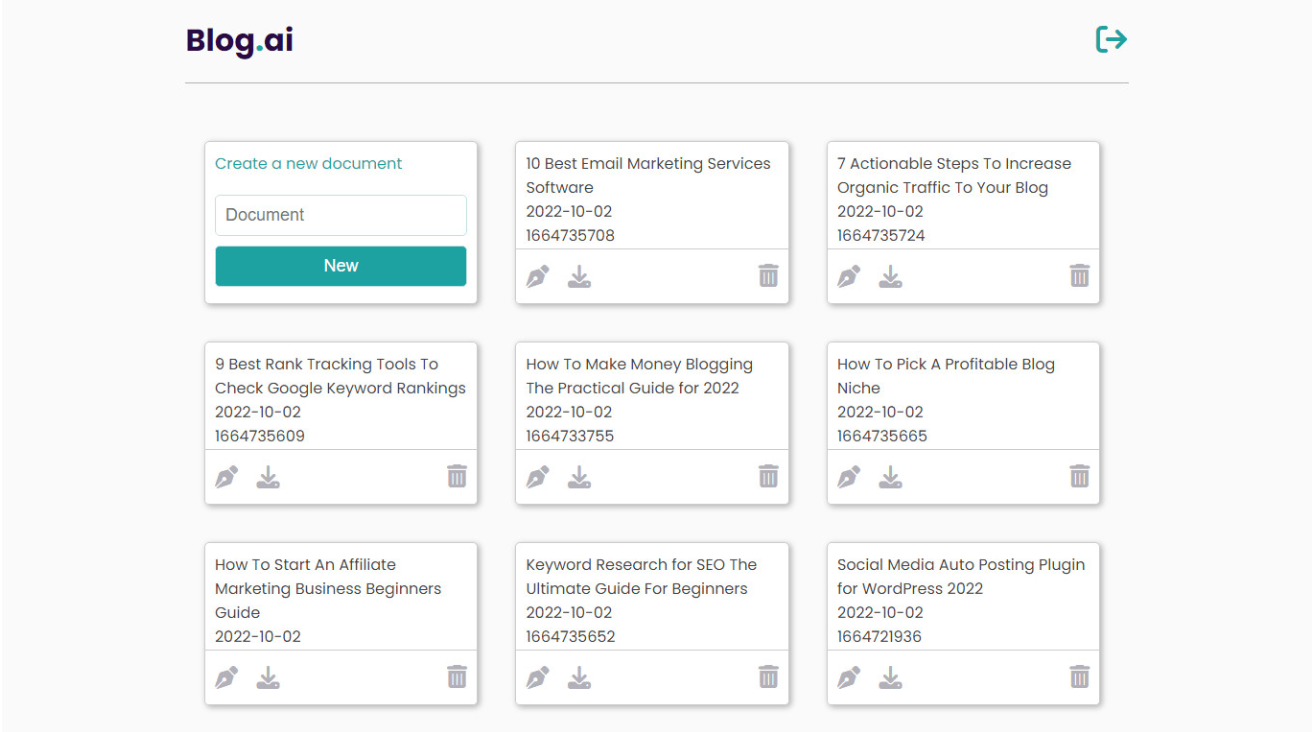Focus the Document name input field
The height and width of the screenshot is (732, 1314).
tap(340, 215)
